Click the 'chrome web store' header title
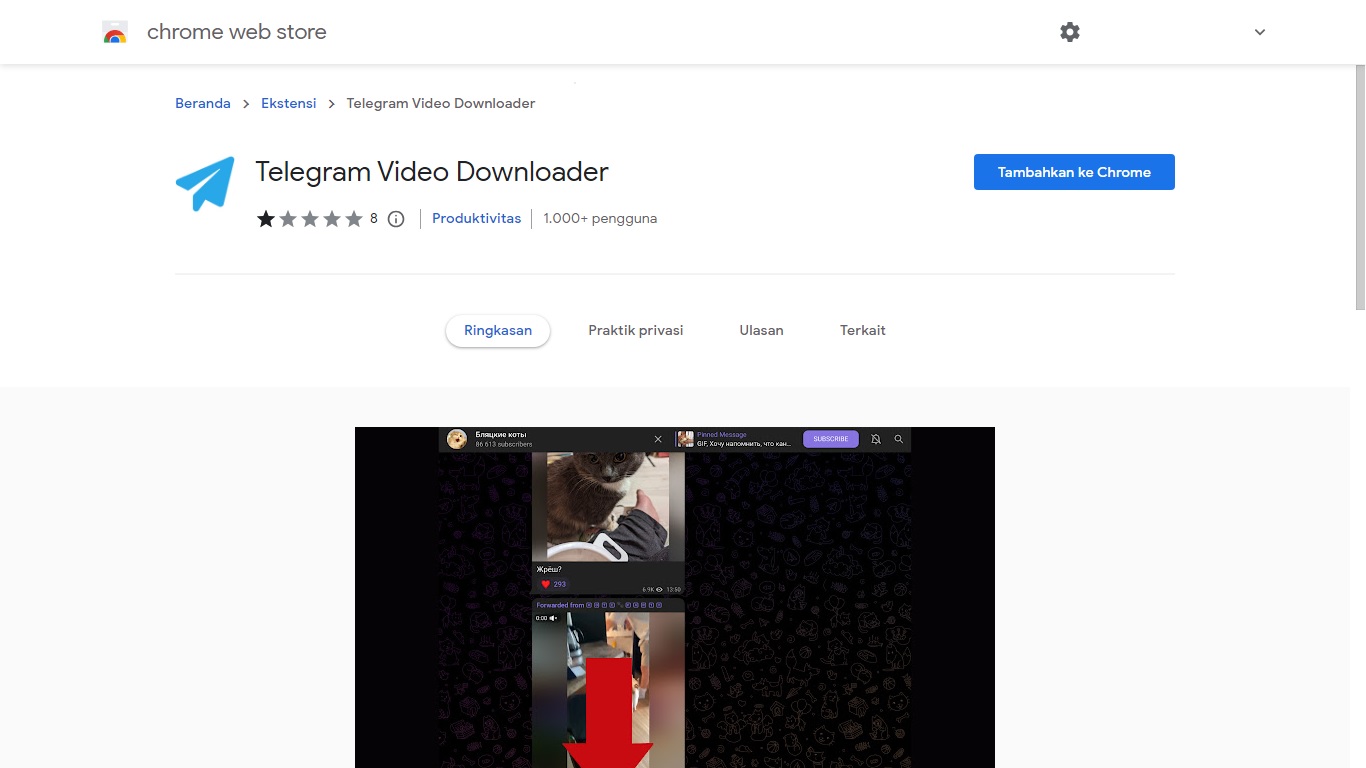The image size is (1366, 768). point(237,32)
